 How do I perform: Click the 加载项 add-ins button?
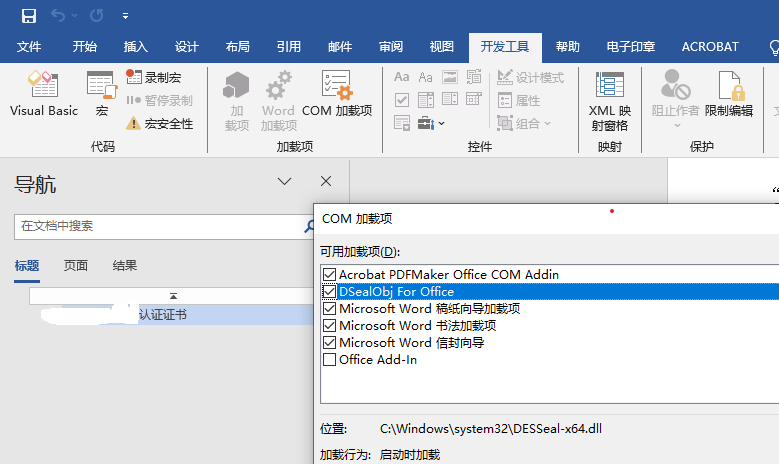coord(236,101)
